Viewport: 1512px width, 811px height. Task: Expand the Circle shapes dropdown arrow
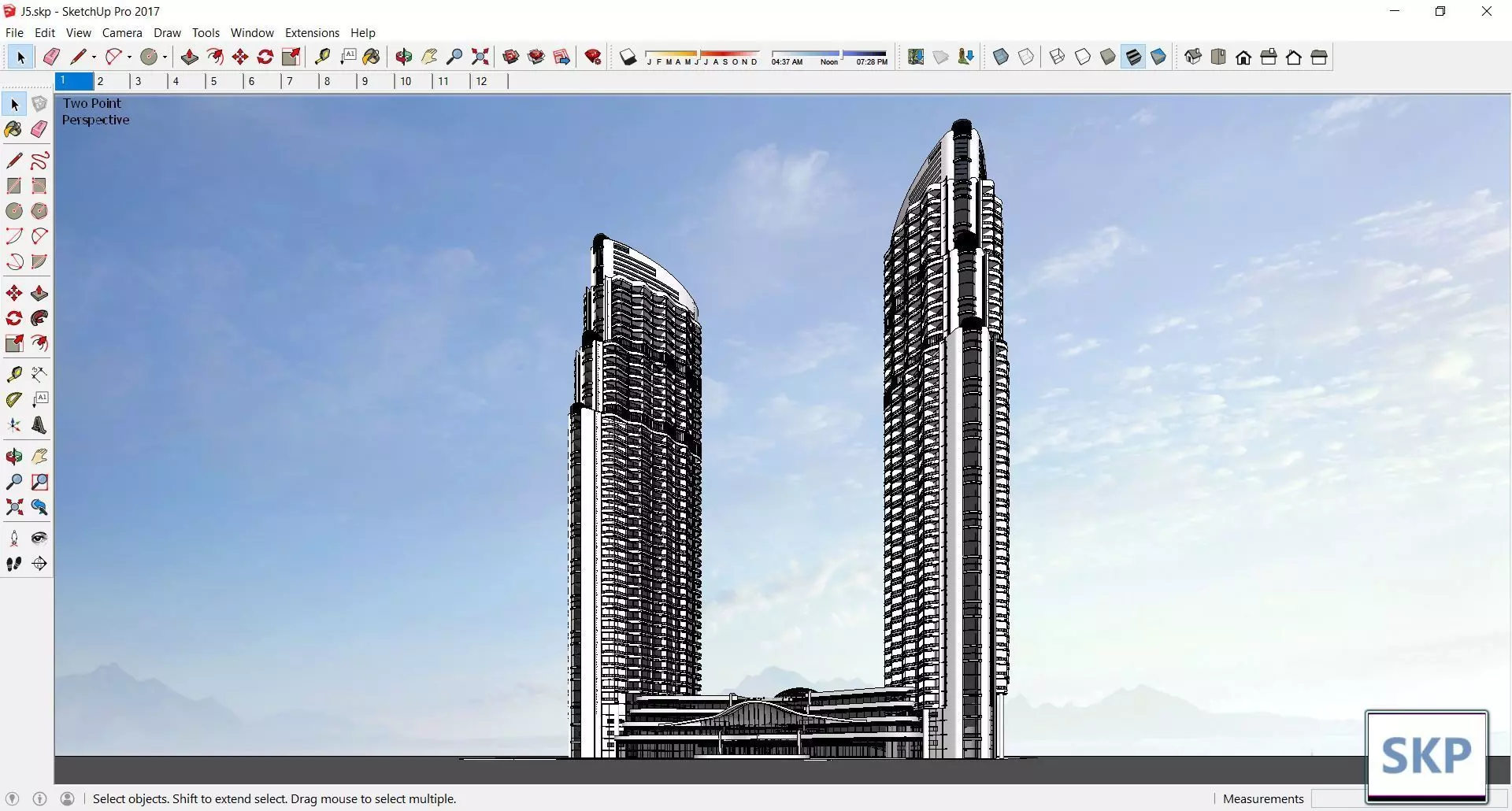point(165,57)
